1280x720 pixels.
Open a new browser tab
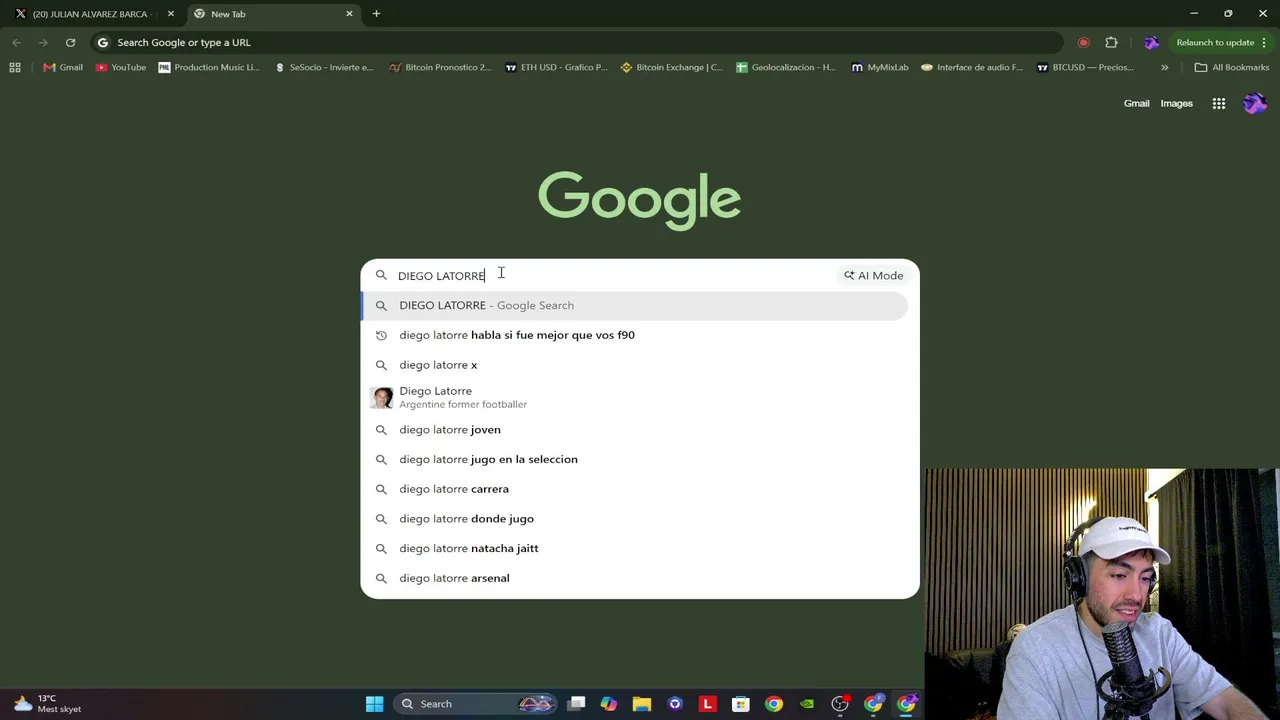(376, 14)
